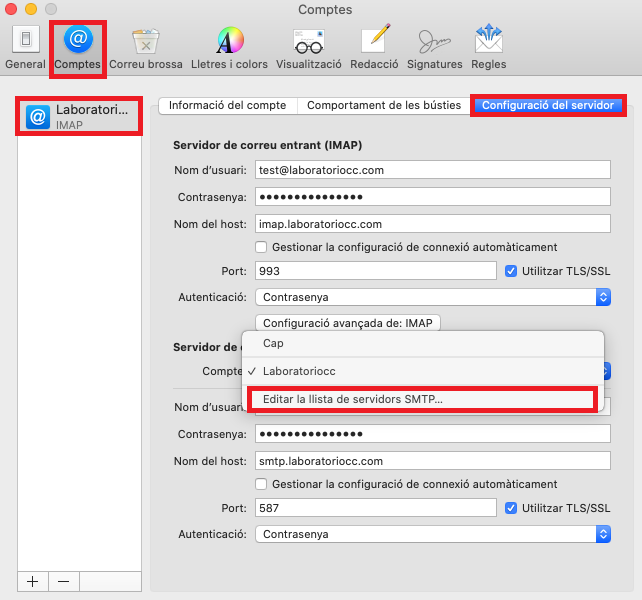Click the IMAP Nom del host field
Screen dimensions: 642x600
(433, 224)
